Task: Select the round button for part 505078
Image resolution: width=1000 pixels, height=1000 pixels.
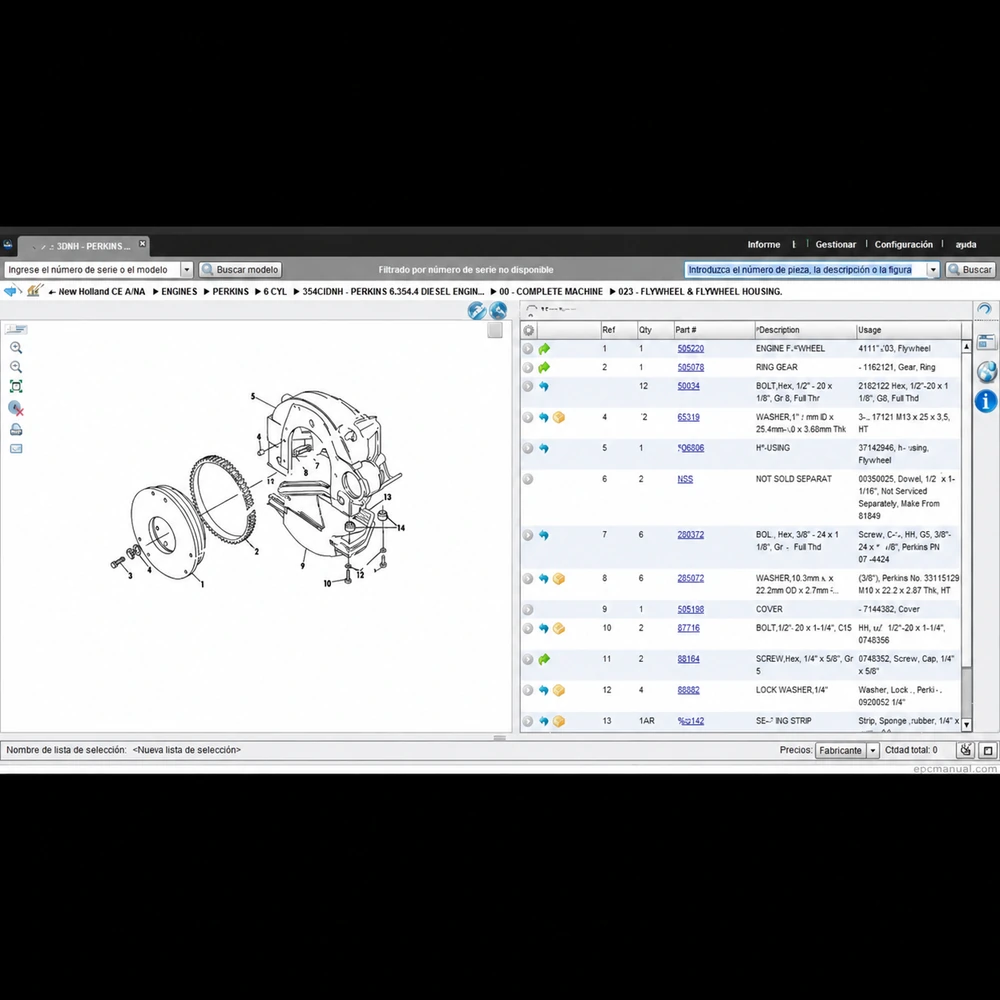Action: point(527,367)
